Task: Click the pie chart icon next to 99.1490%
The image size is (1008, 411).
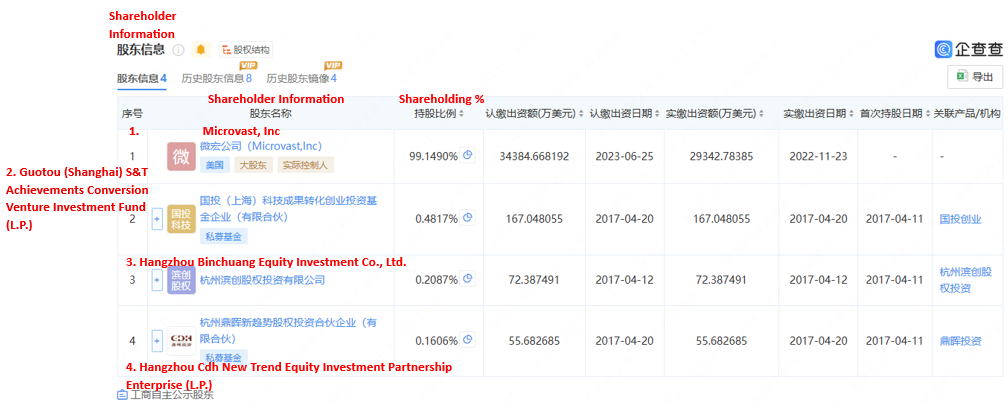Action: (x=468, y=156)
